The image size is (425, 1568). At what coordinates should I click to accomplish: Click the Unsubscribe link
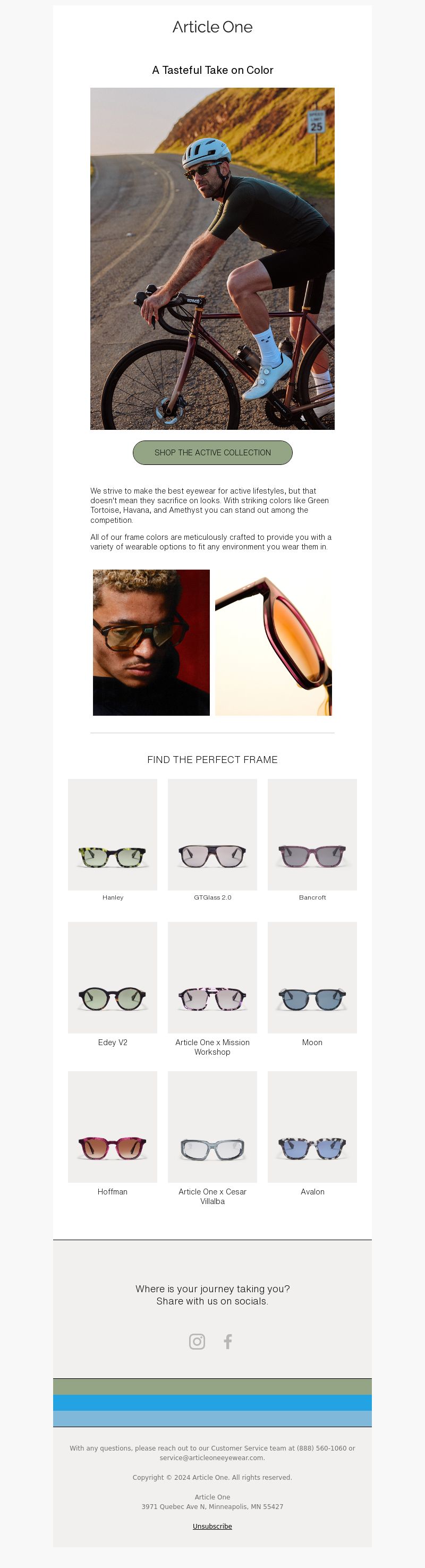pyautogui.click(x=212, y=1527)
